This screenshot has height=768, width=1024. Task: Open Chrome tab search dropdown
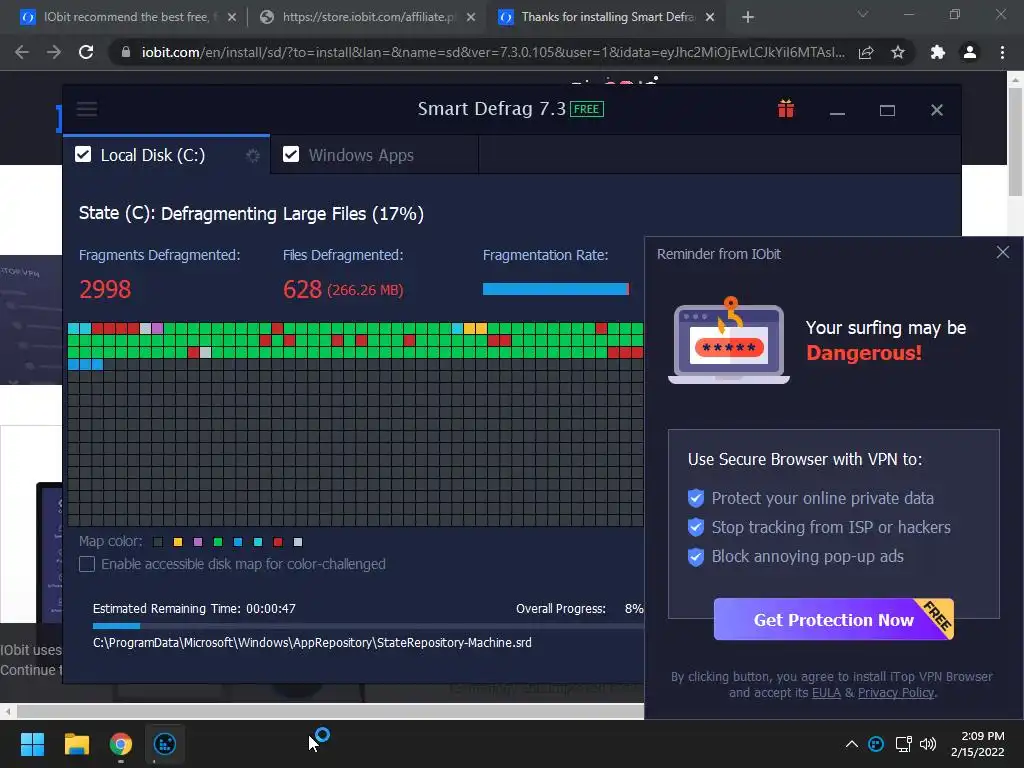click(863, 14)
